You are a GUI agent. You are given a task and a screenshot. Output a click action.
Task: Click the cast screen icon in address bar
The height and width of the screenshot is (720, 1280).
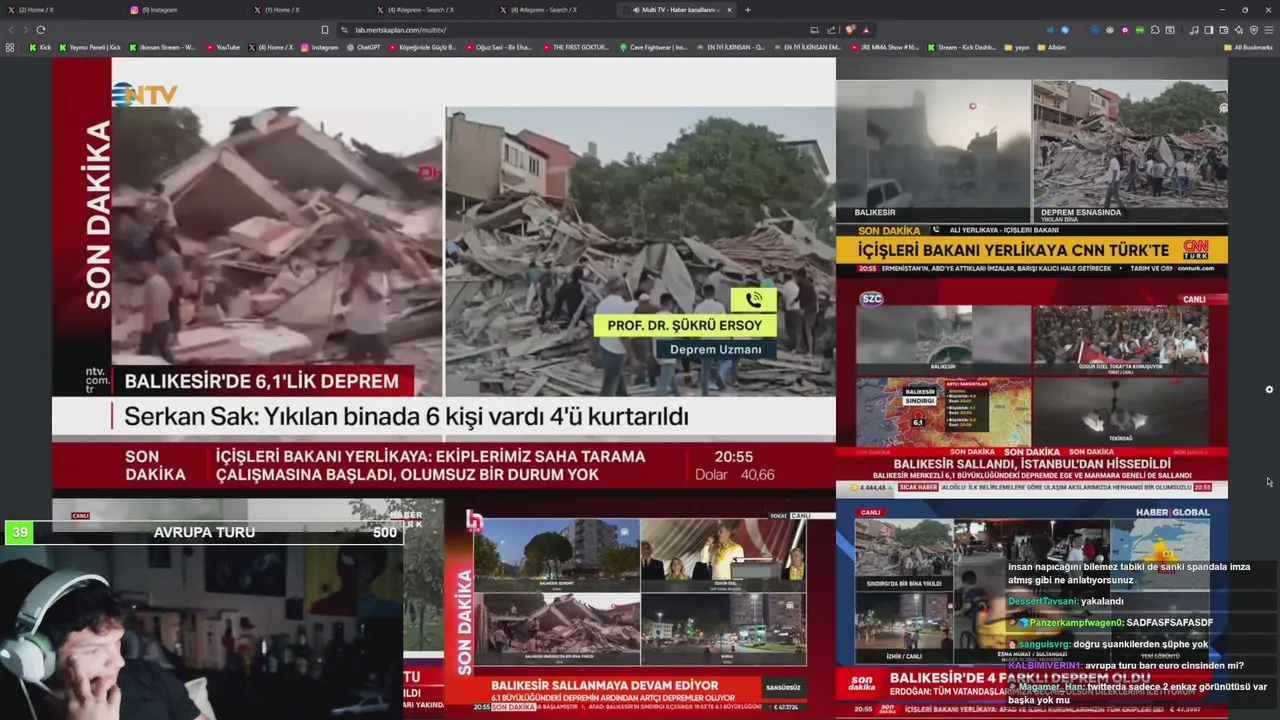(x=814, y=30)
